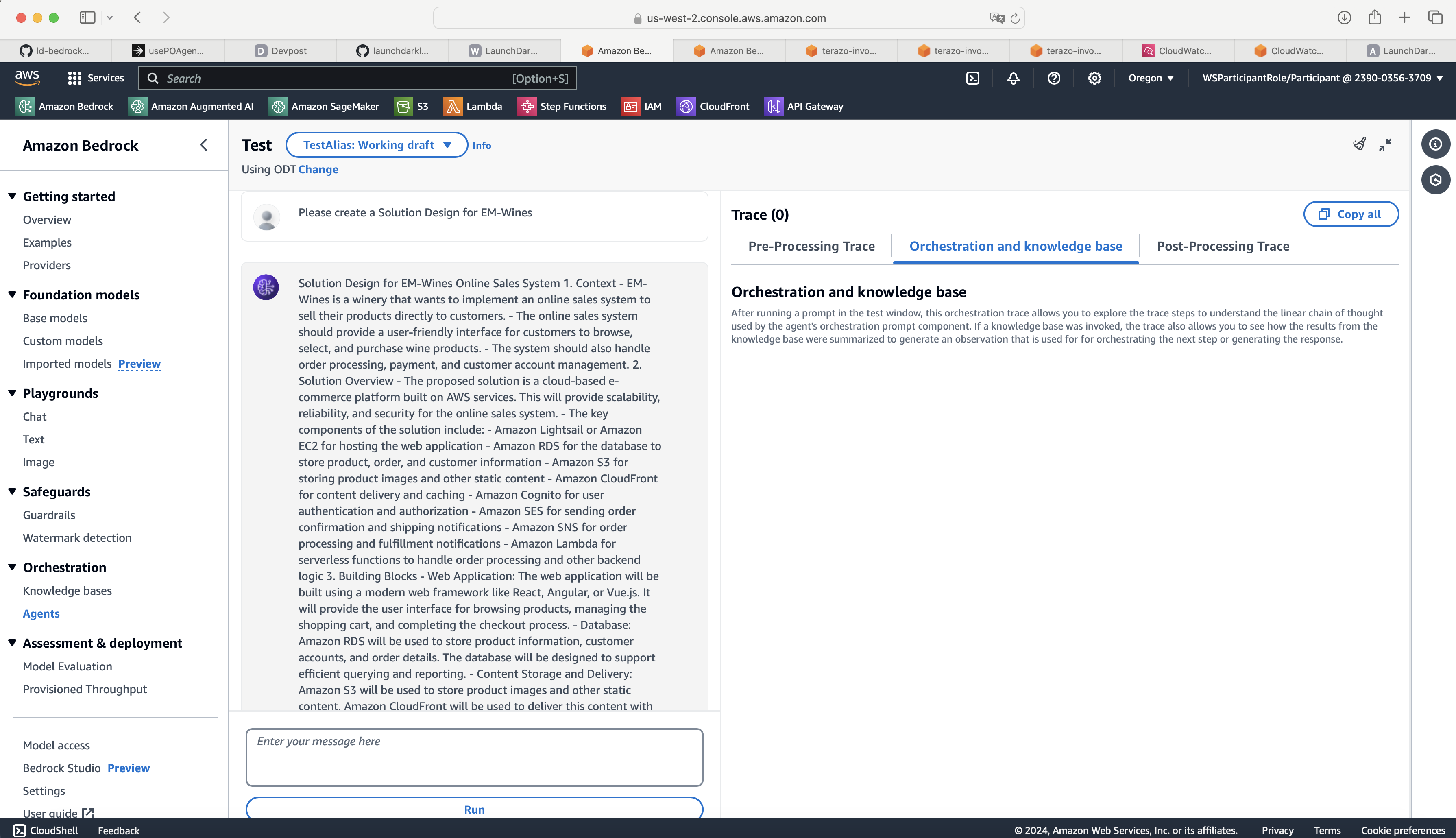The image size is (1456, 838).
Task: Click the notifications bell icon
Action: coord(1013,78)
